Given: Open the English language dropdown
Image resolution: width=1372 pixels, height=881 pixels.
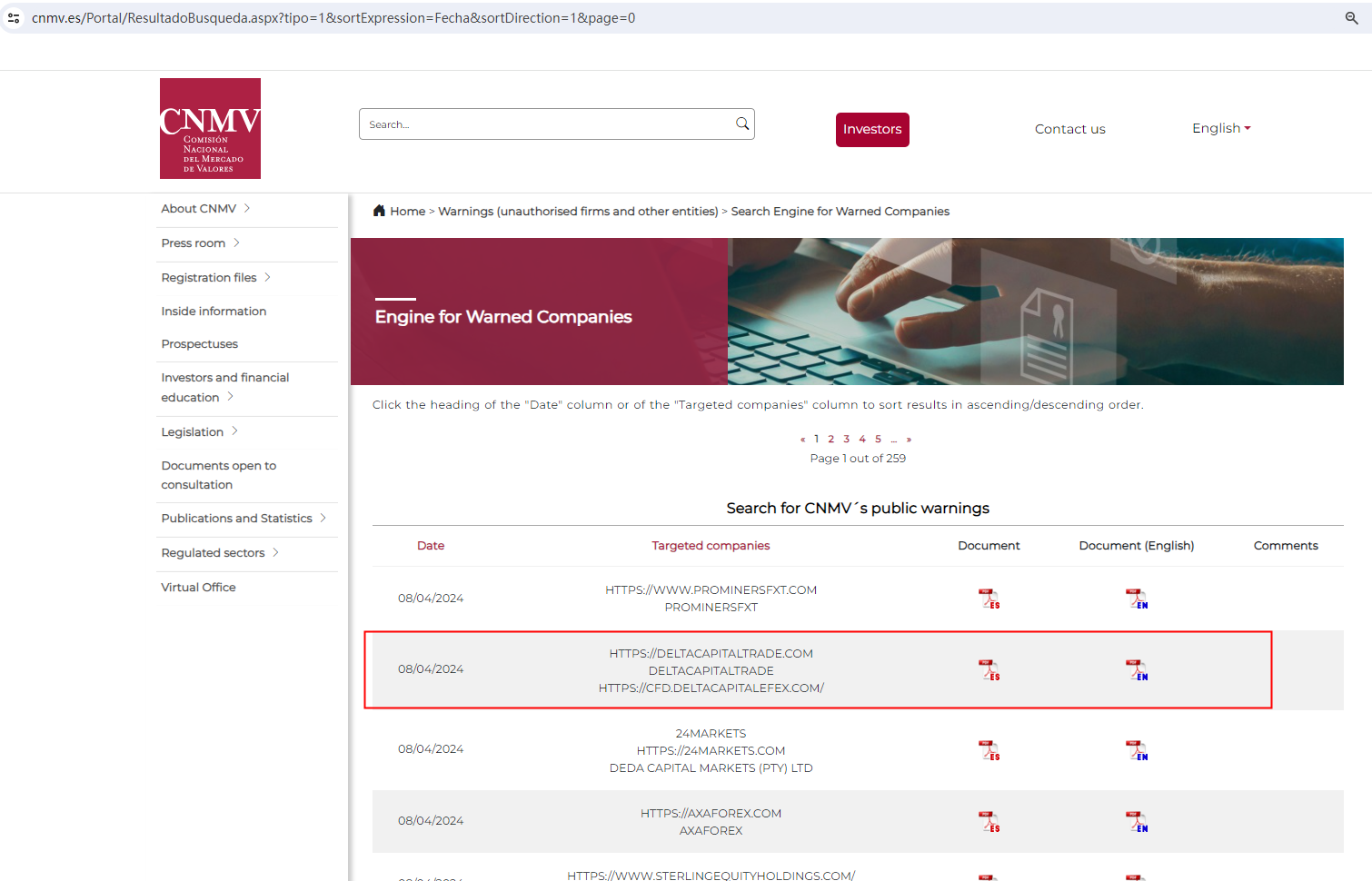Looking at the screenshot, I should (1221, 128).
